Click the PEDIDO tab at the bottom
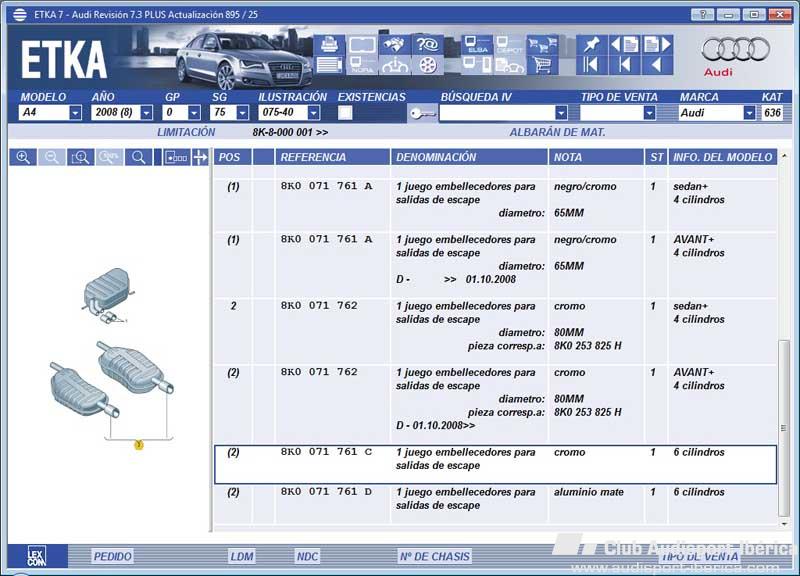The width and height of the screenshot is (800, 576). click(112, 556)
